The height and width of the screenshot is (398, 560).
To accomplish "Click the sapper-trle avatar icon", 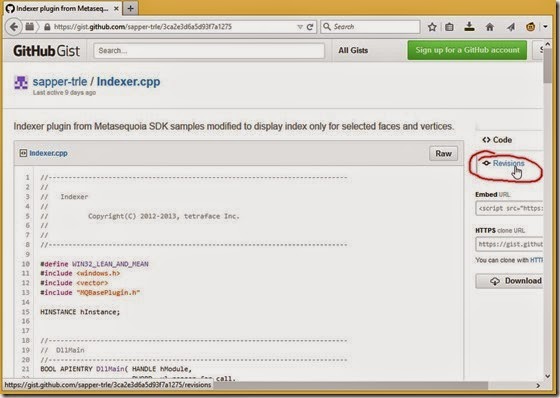I will click(x=21, y=83).
